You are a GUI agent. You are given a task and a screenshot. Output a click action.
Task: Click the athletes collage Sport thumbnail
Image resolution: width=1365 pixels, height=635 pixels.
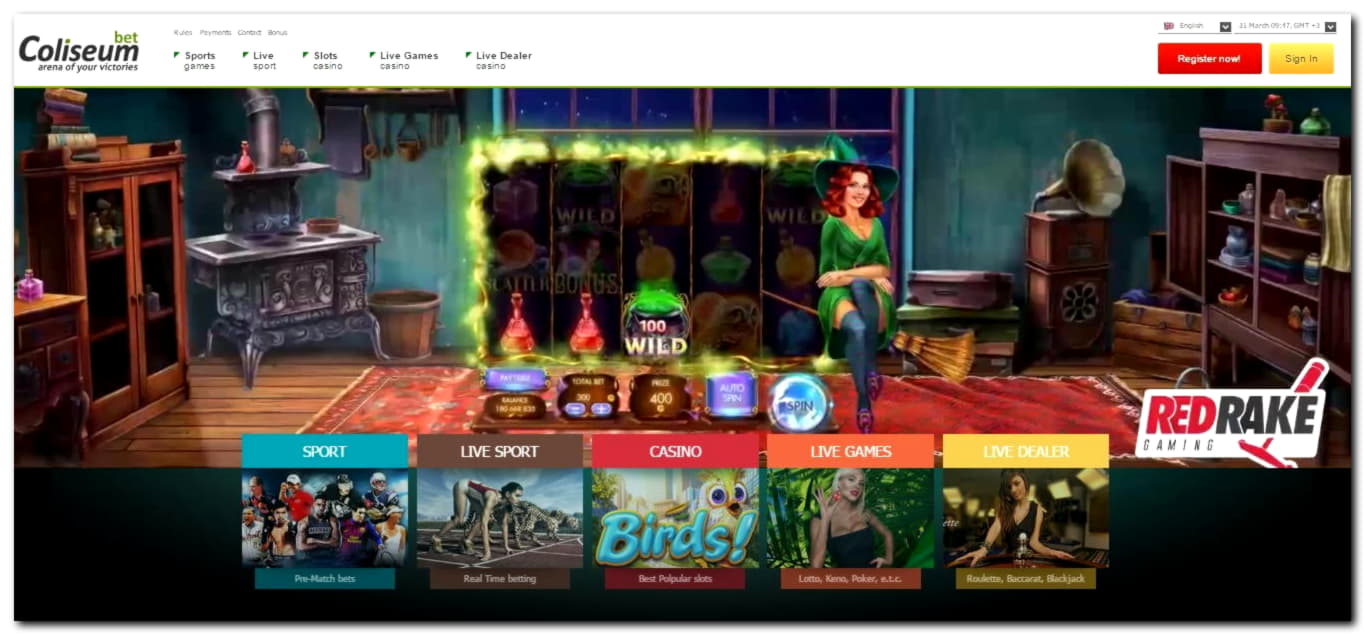(x=324, y=518)
